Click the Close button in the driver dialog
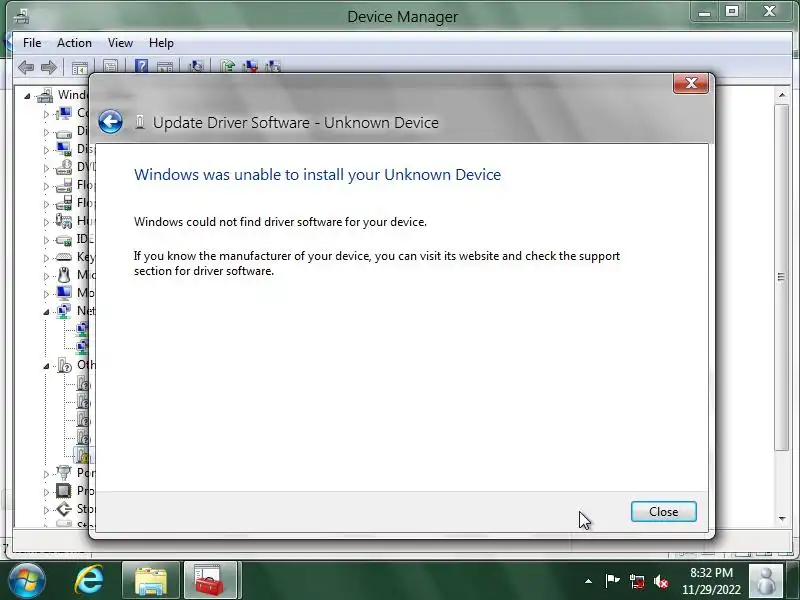Screen dimensions: 800x600 coord(663,511)
